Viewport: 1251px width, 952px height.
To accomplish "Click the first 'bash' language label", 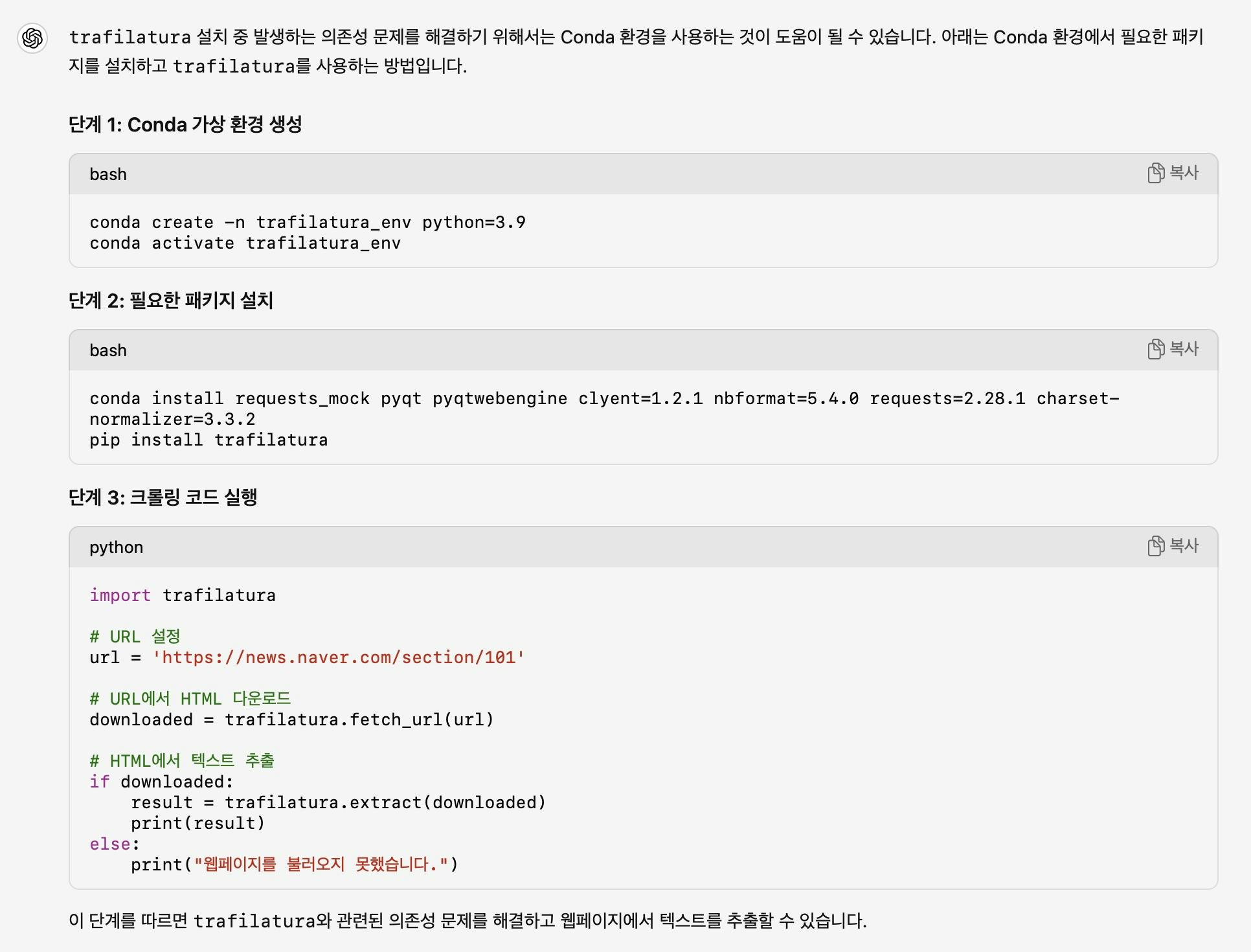I will pyautogui.click(x=108, y=174).
